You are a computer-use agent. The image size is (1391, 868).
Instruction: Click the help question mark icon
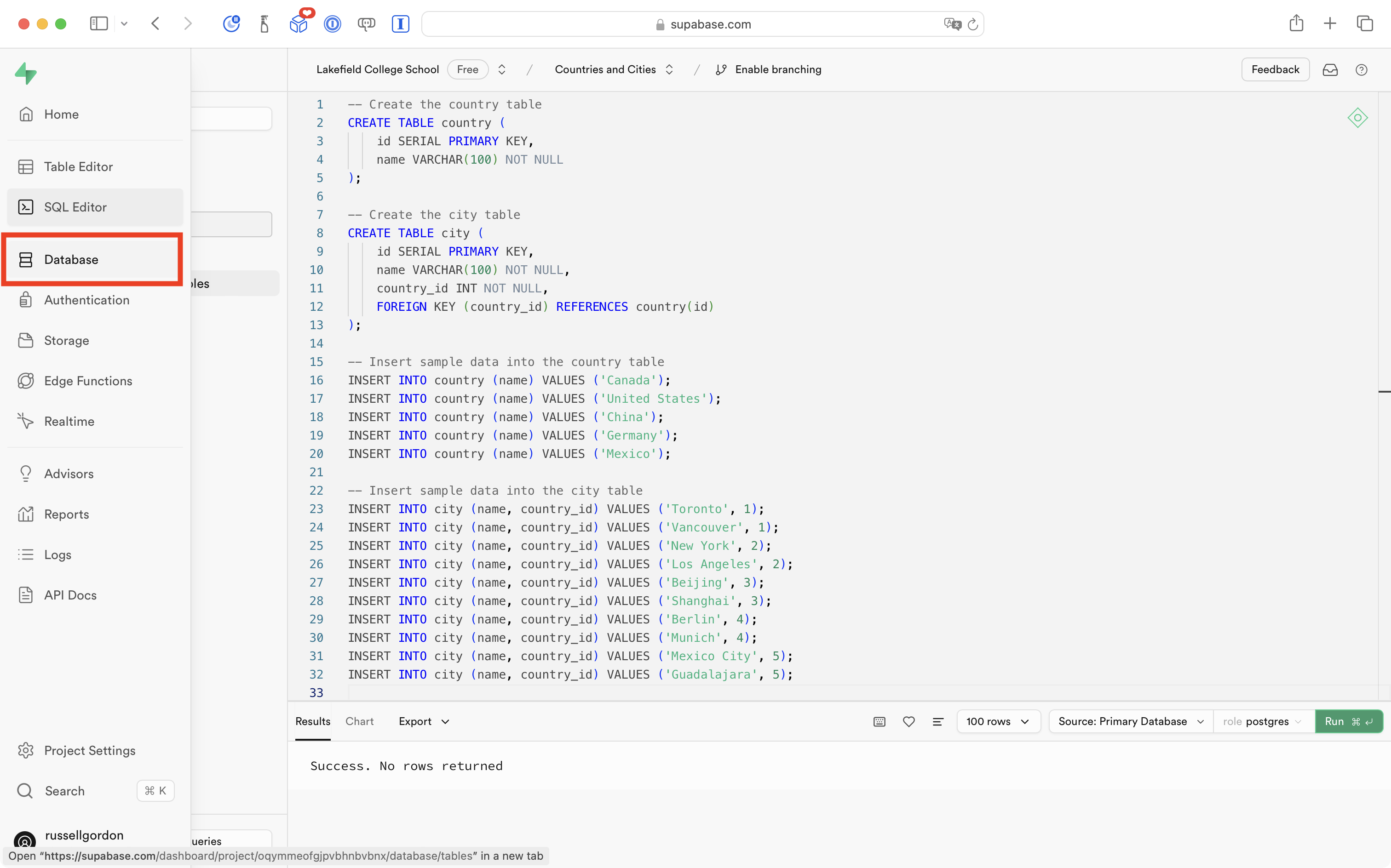tap(1361, 69)
